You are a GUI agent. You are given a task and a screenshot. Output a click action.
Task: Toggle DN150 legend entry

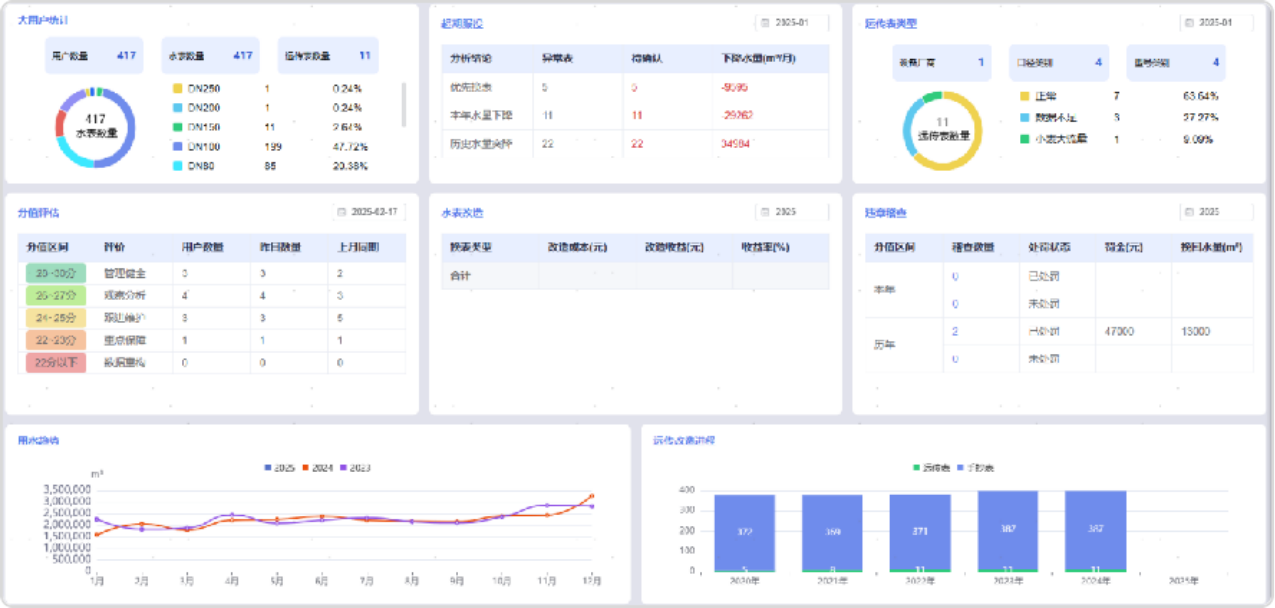(x=196, y=127)
